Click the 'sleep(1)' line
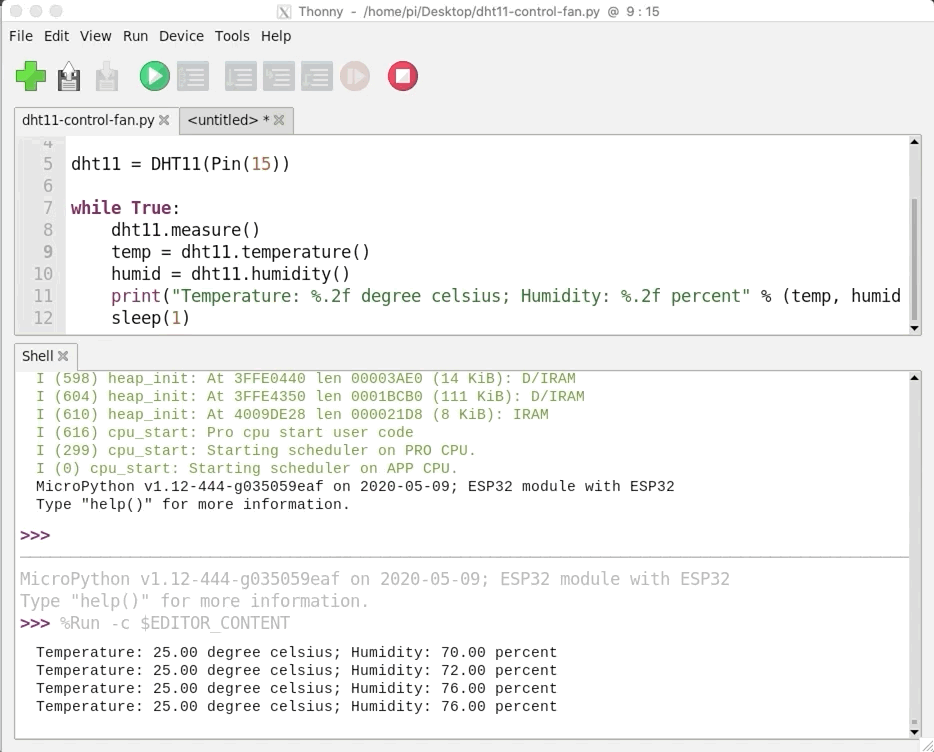The height and width of the screenshot is (752, 934). click(150, 318)
